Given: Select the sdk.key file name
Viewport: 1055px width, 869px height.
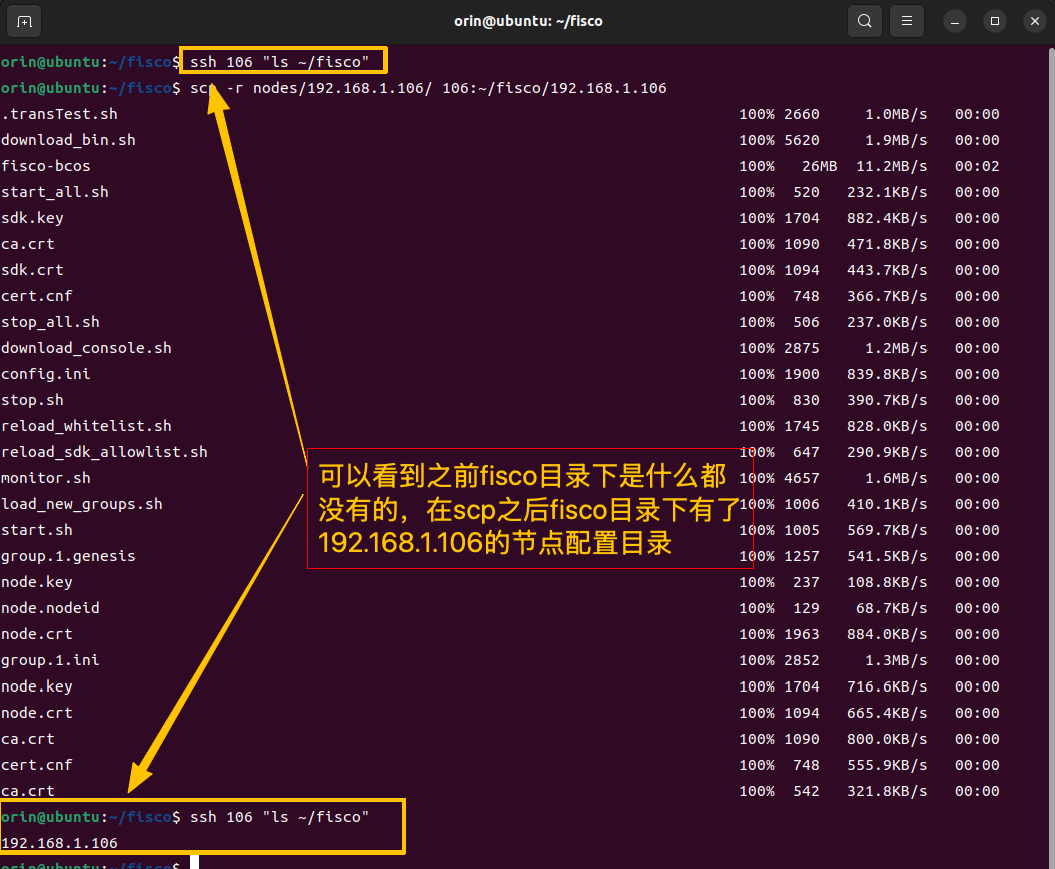Looking at the screenshot, I should (x=32, y=219).
